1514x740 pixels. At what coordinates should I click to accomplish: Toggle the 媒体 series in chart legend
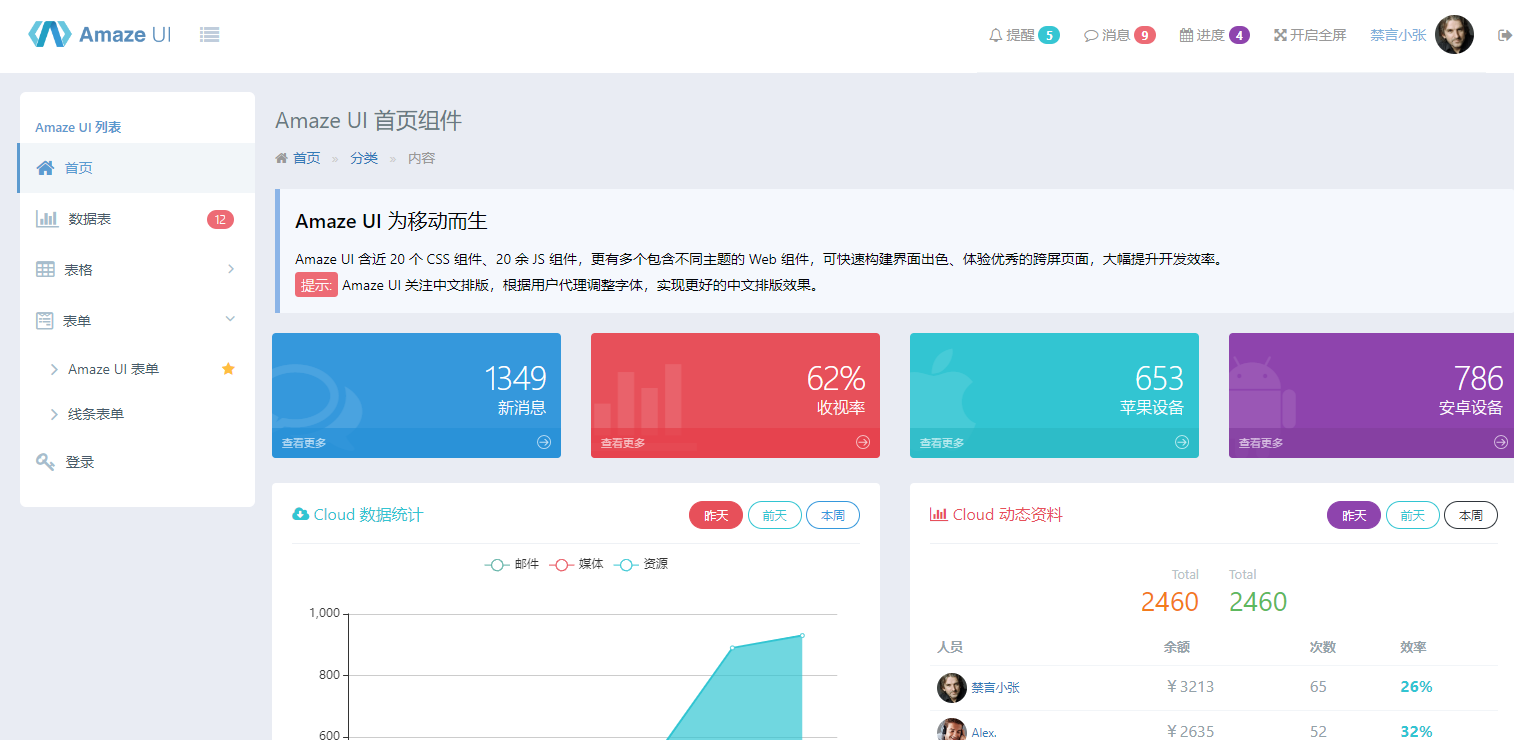click(576, 564)
